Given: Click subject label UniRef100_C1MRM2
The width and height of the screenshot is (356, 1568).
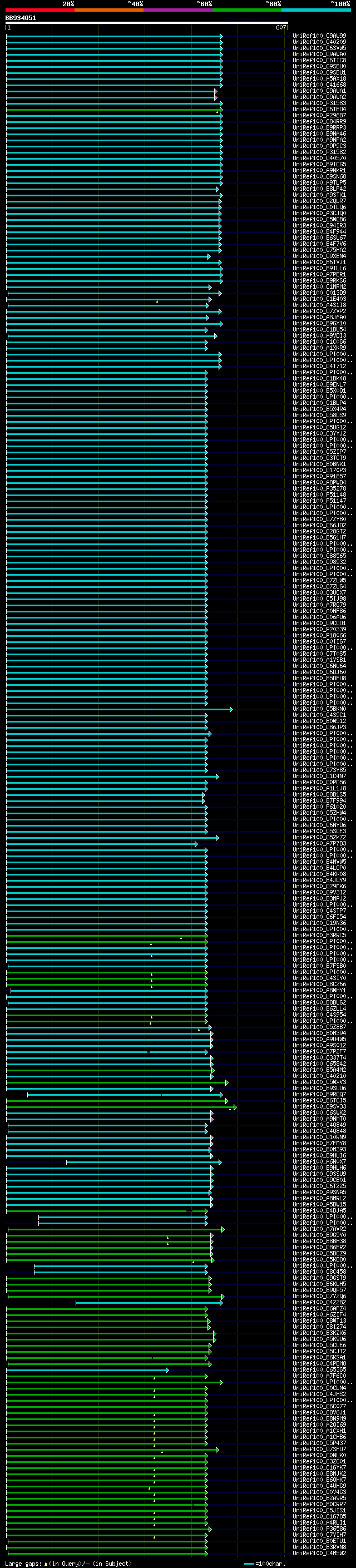Looking at the screenshot, I should pyautogui.click(x=319, y=286).
